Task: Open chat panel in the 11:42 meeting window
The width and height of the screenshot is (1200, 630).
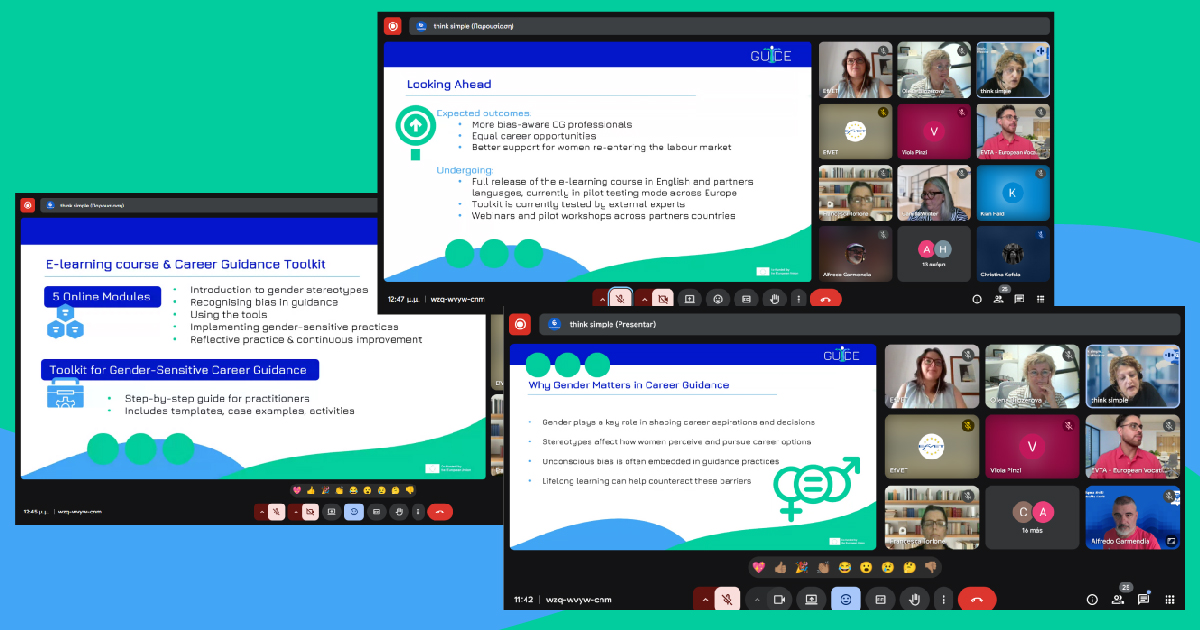Action: (1142, 599)
